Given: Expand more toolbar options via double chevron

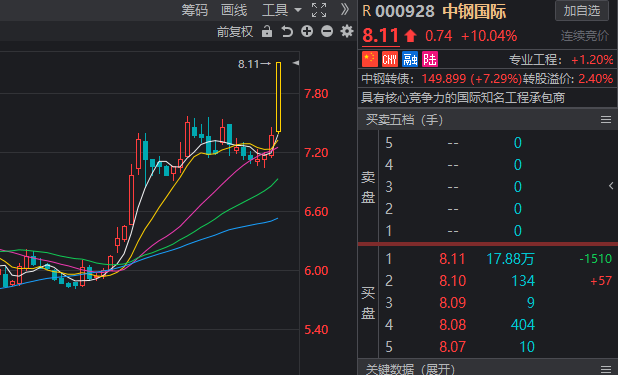Looking at the screenshot, I should pyautogui.click(x=344, y=9).
